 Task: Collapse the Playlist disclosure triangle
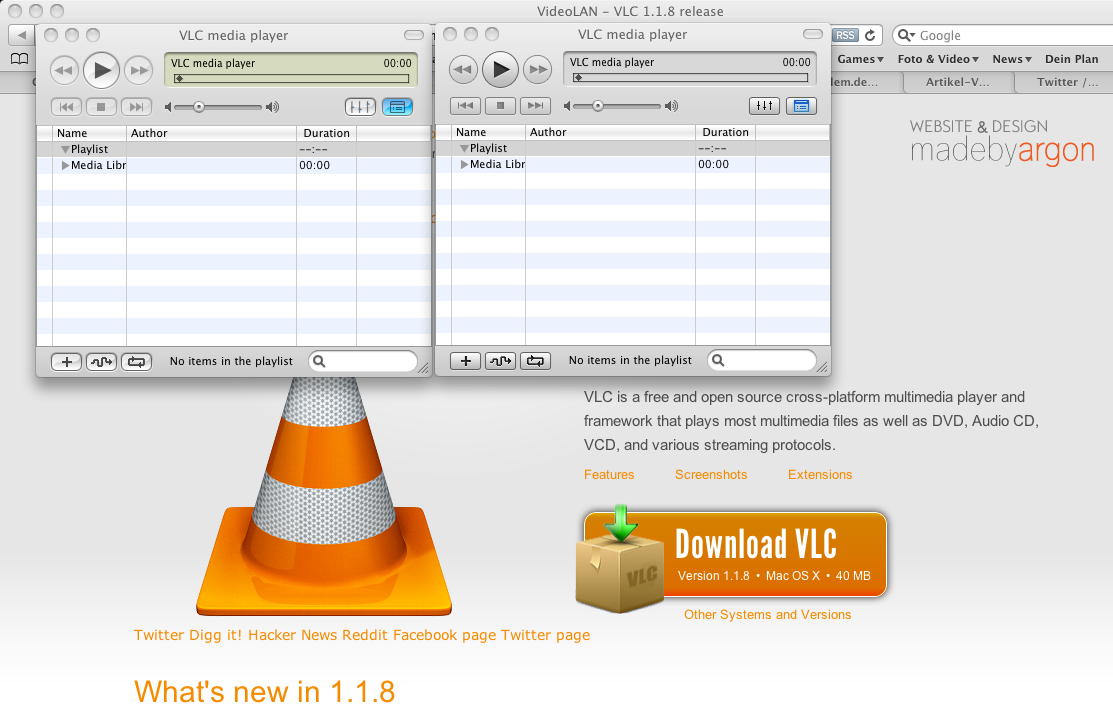[464, 148]
